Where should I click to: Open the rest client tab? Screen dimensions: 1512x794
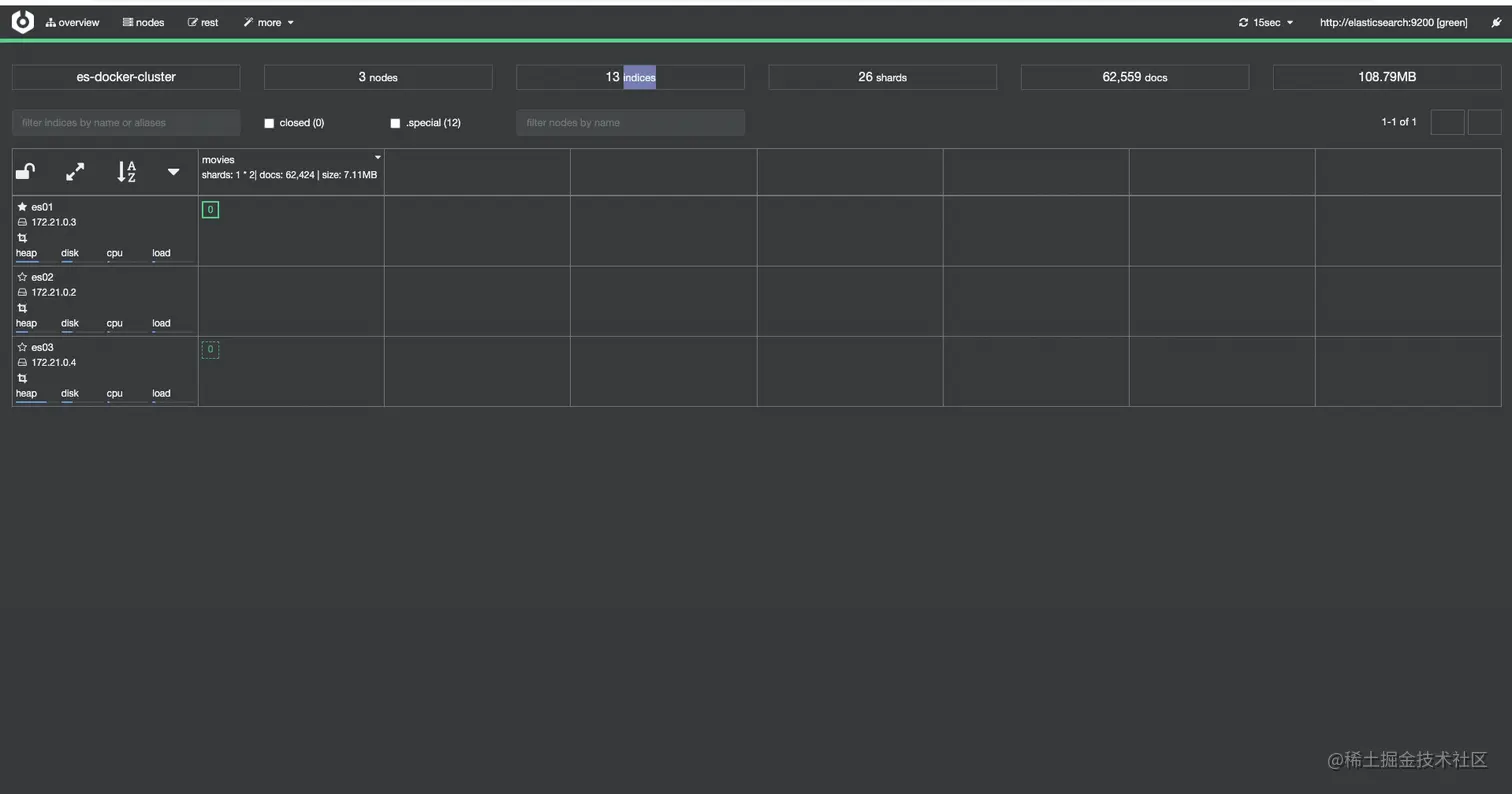(x=203, y=22)
